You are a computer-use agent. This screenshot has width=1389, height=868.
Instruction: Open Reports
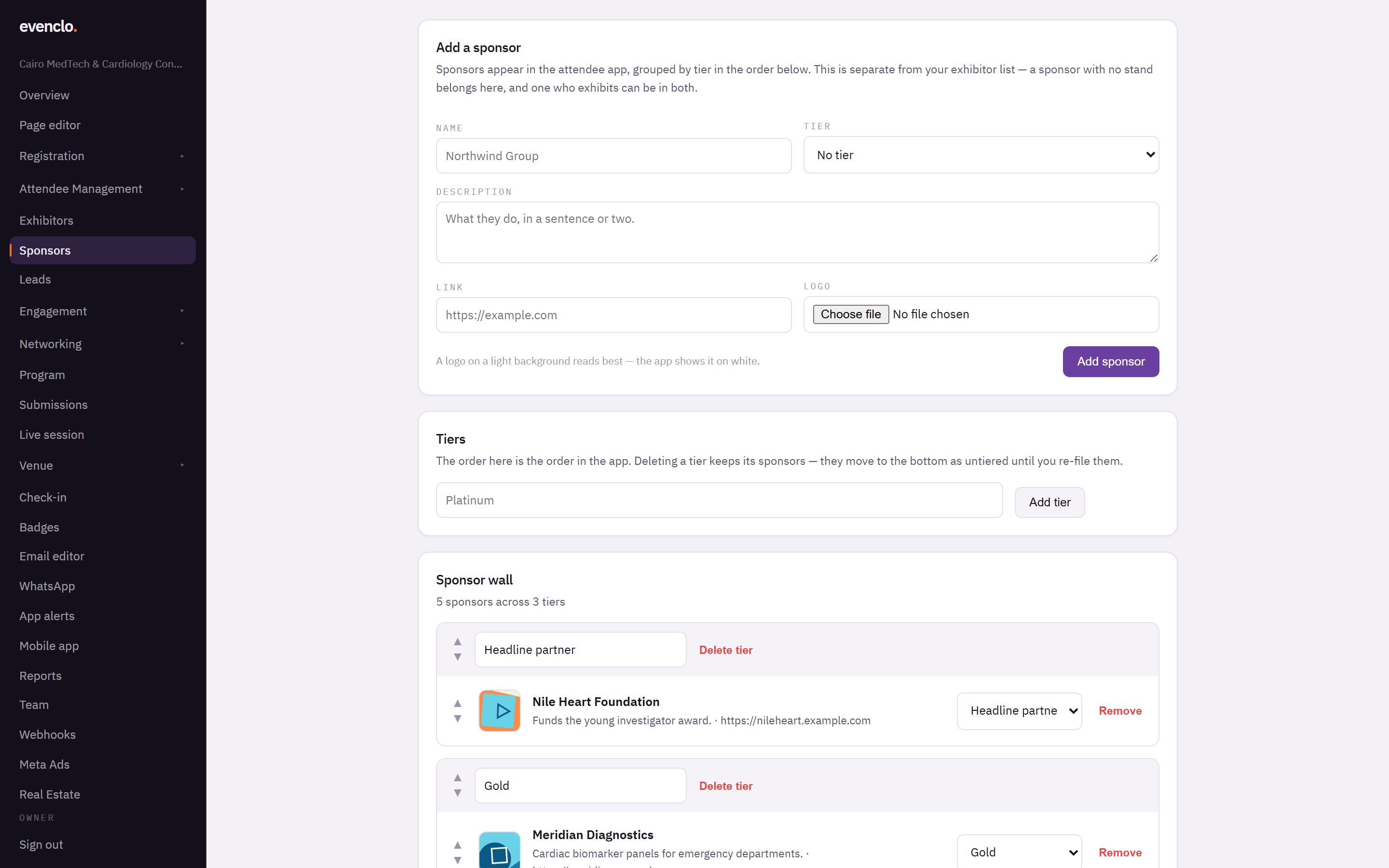40,676
